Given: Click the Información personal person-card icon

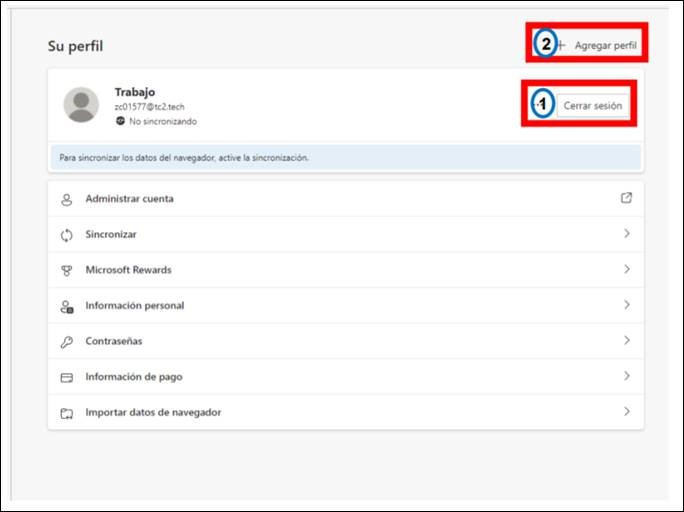Looking at the screenshot, I should tap(67, 306).
